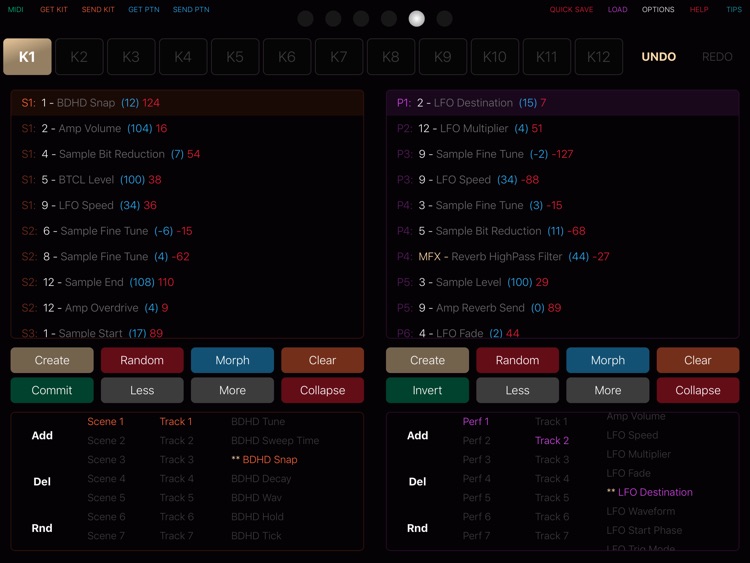The height and width of the screenshot is (563, 750).
Task: Choose Perf 4 in picker
Action: pyautogui.click(x=476, y=479)
